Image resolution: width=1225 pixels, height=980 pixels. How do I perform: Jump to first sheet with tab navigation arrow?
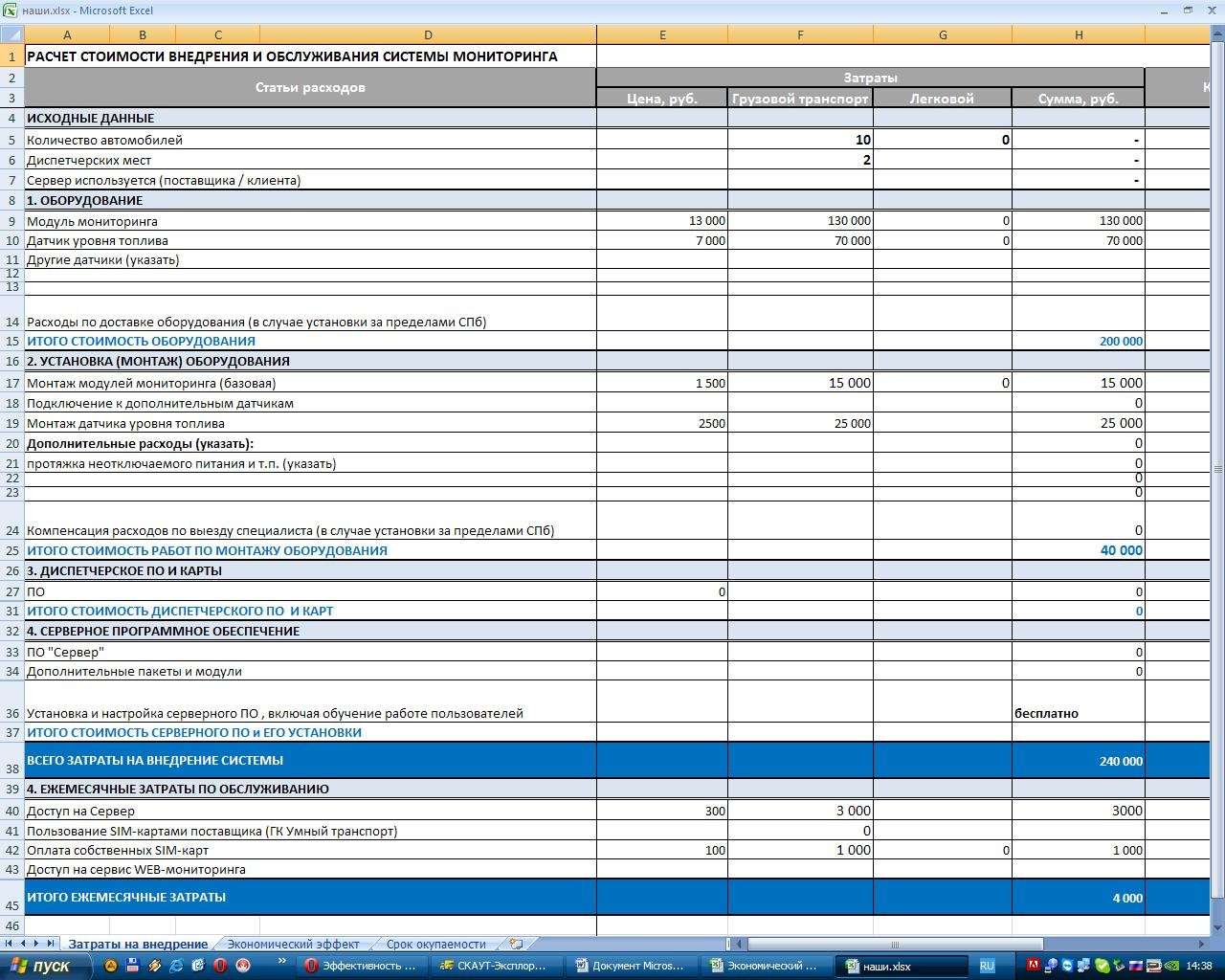10,944
